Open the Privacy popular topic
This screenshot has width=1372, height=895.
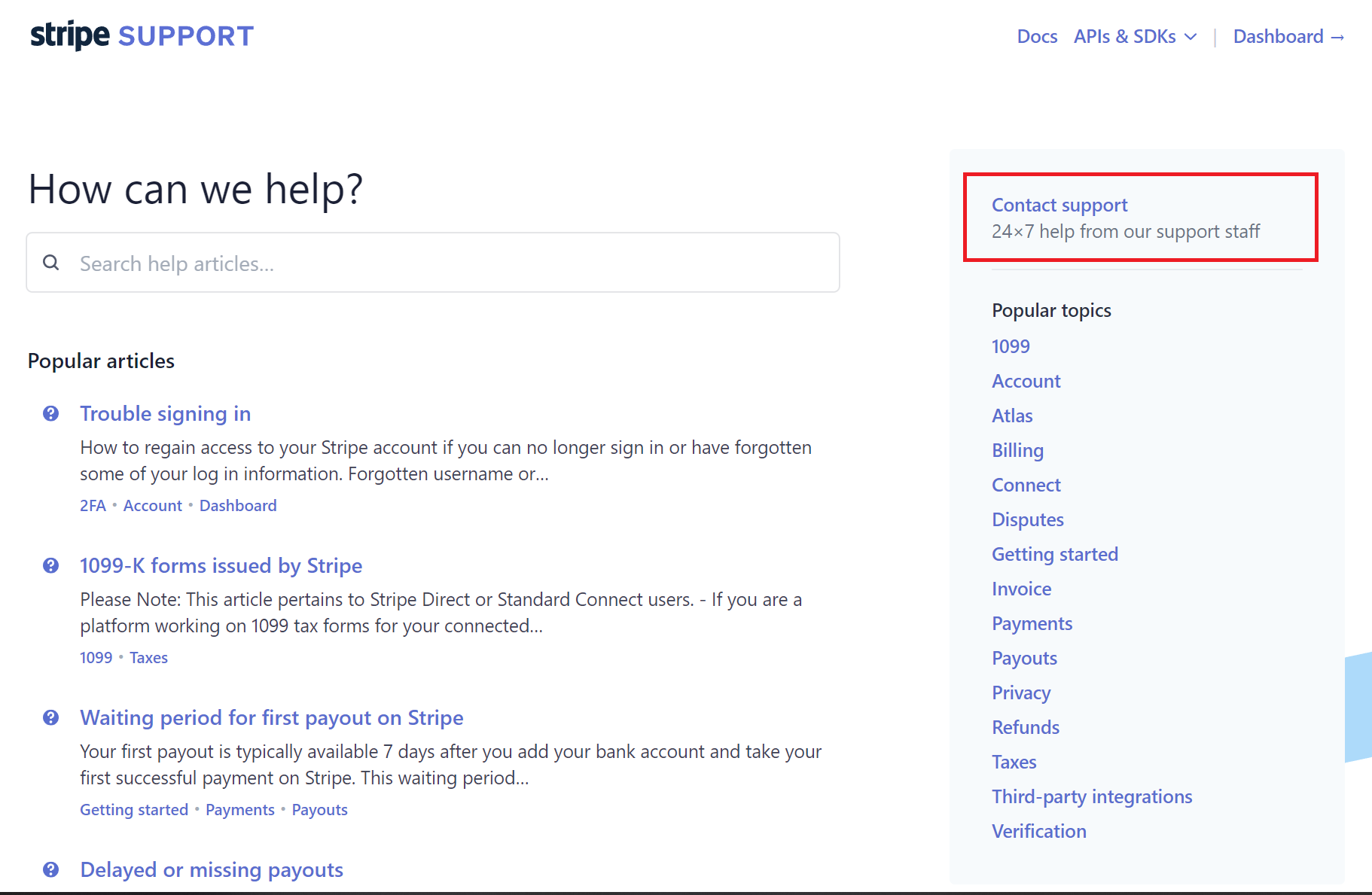pos(1021,693)
